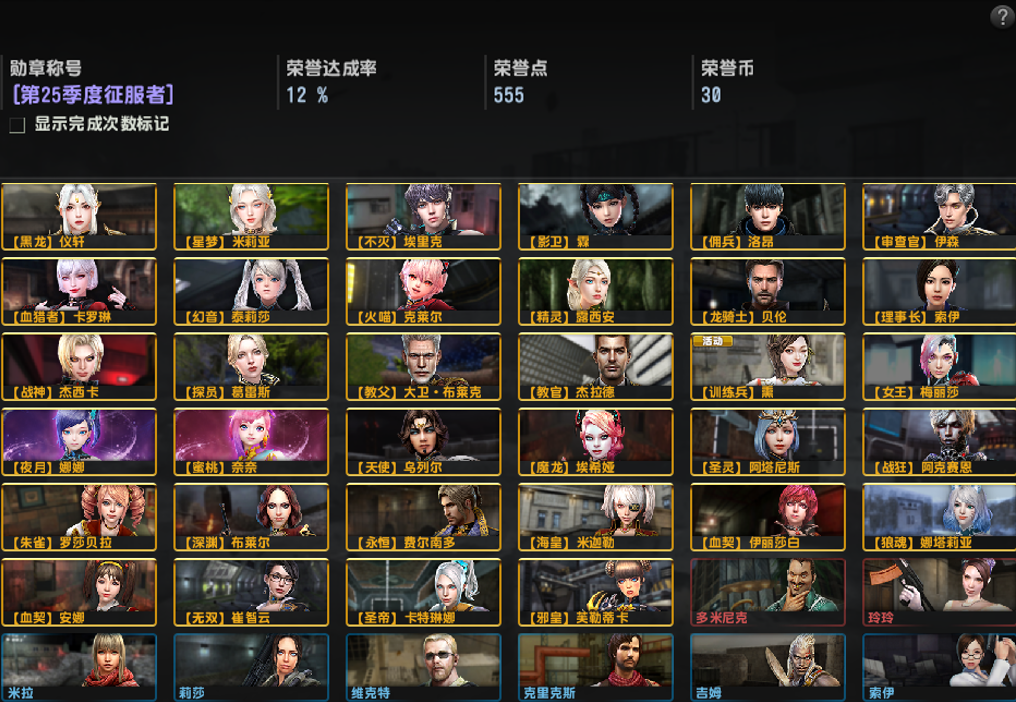Select the 【黑龙】仪轩 character card
This screenshot has width=1016, height=702.
click(x=79, y=216)
